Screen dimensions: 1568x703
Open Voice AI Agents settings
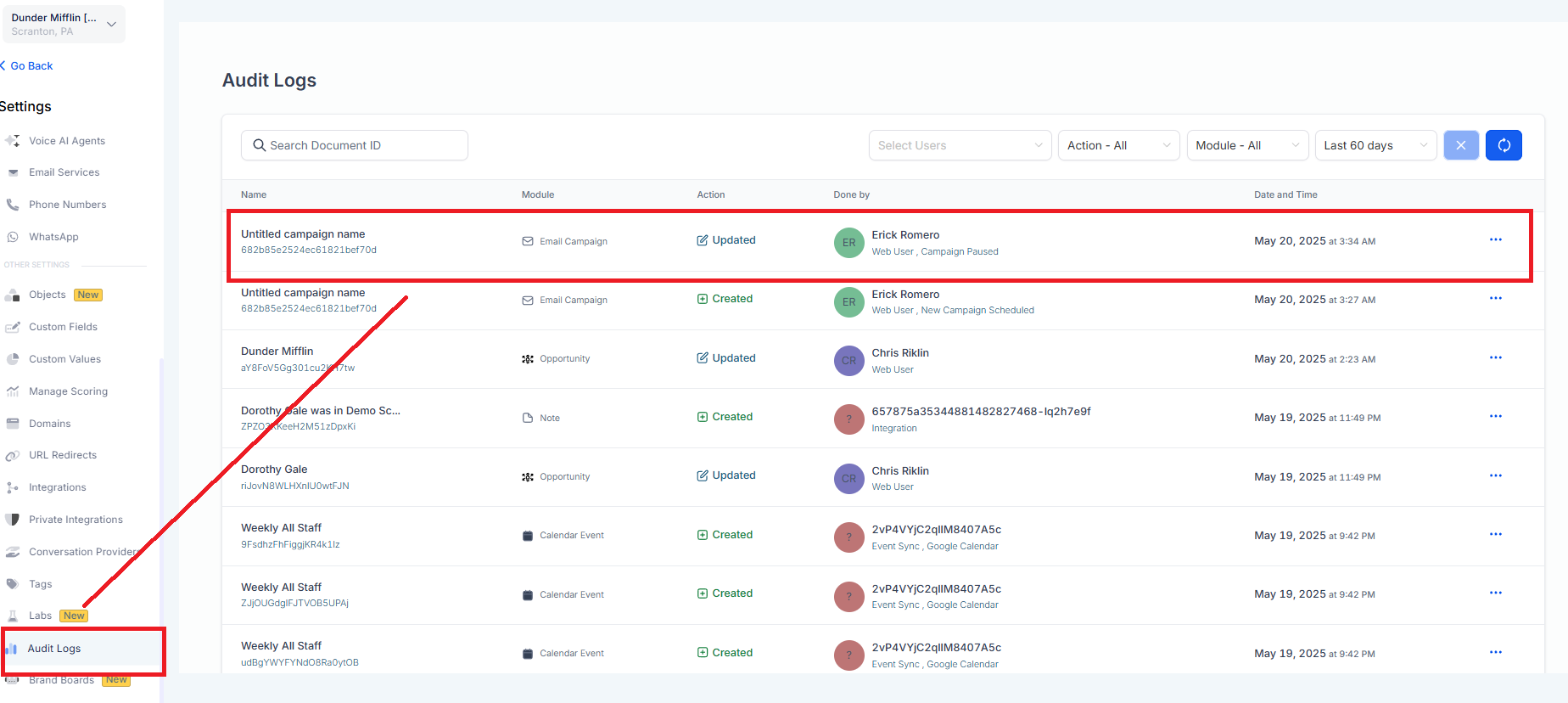point(67,141)
